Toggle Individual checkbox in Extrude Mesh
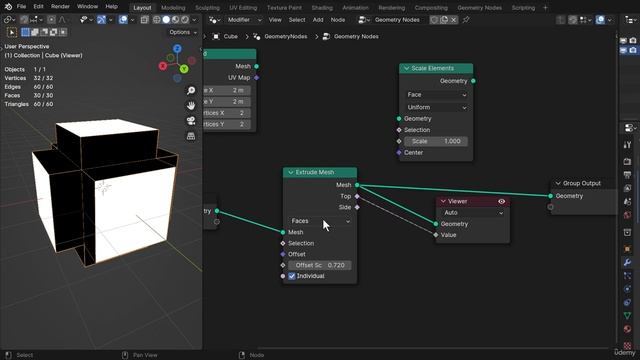The width and height of the screenshot is (640, 360). pos(292,276)
